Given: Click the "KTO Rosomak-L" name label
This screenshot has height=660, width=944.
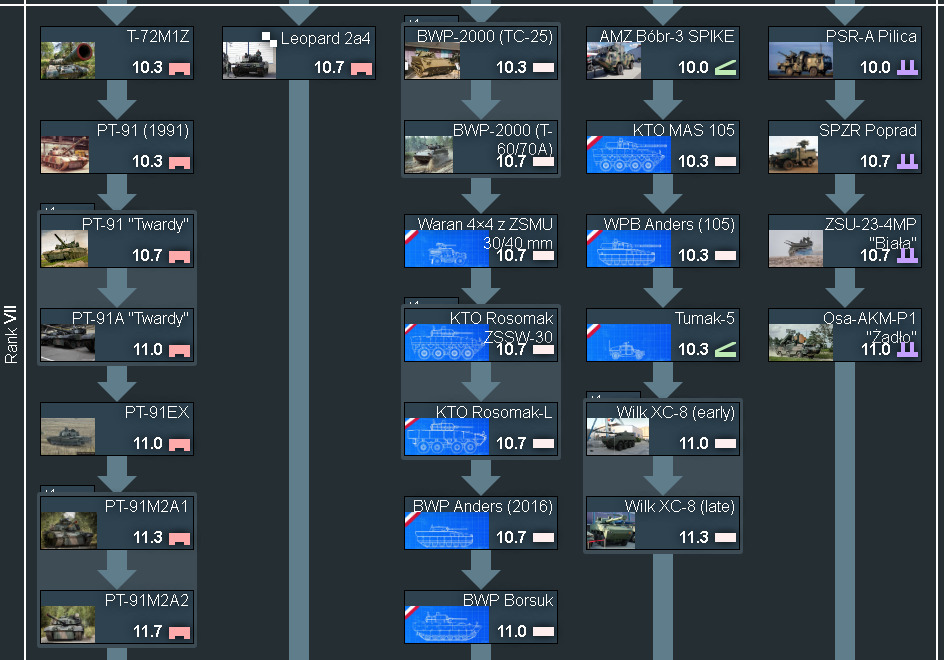Looking at the screenshot, I should click(x=494, y=412).
